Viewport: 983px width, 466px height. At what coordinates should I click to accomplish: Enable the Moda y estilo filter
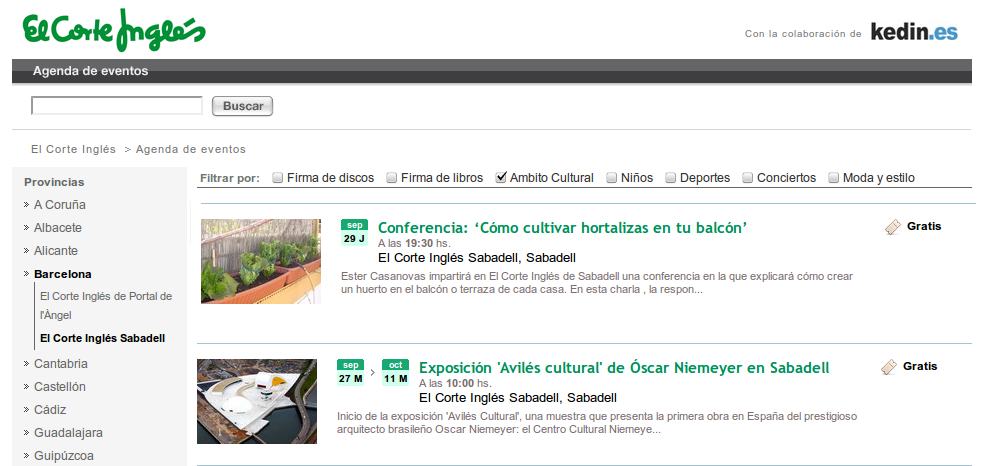[x=834, y=178]
